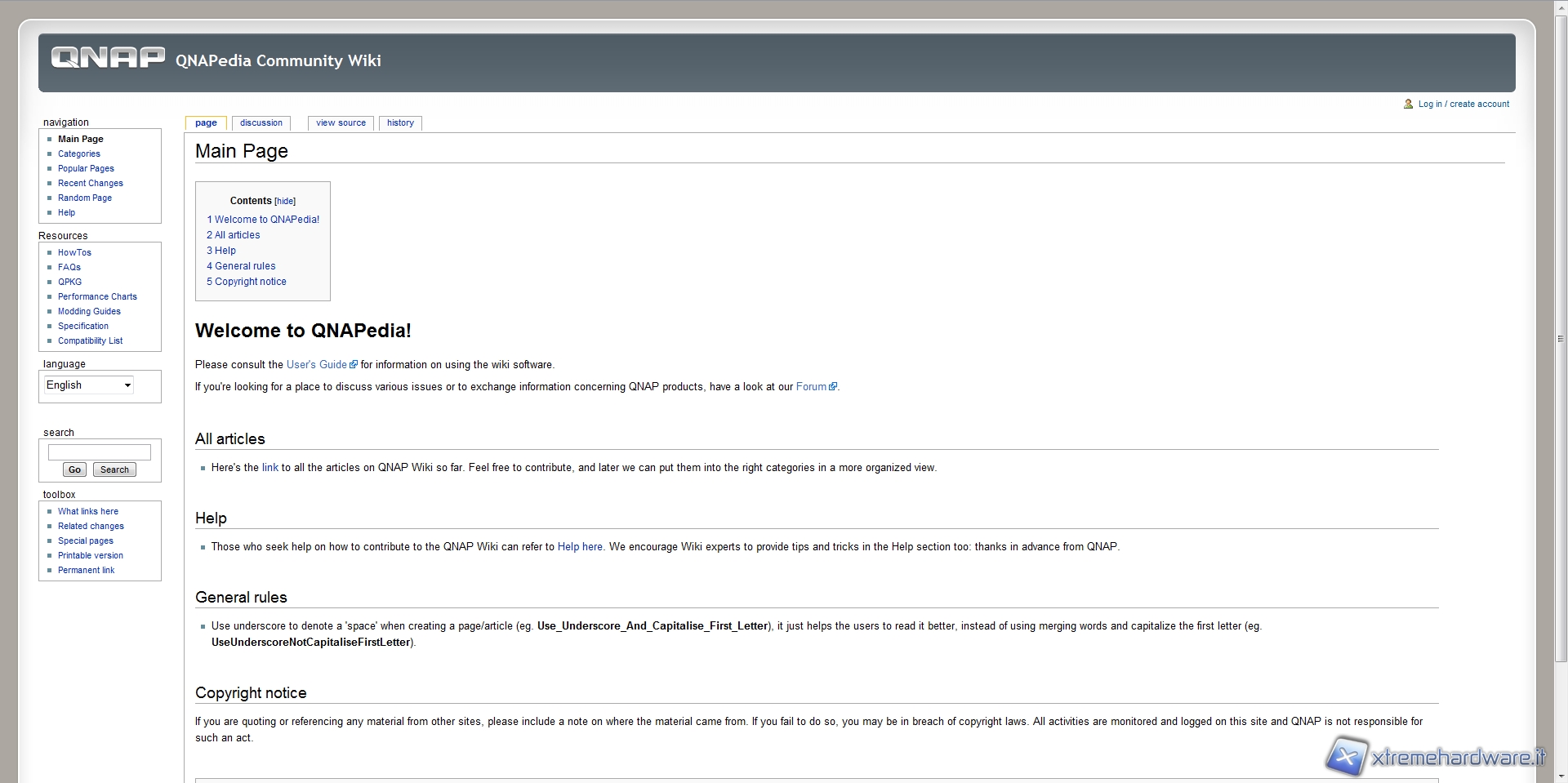Open the language dropdown showing English
Screen dimensions: 1568x783
(88, 385)
